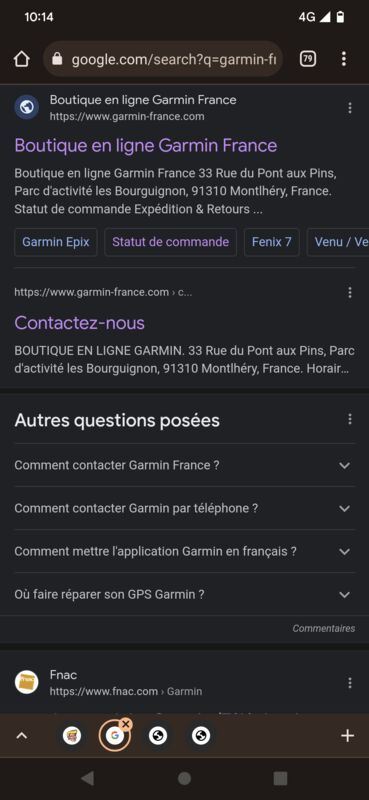Open options menu for Boutique en ligne result
This screenshot has width=369, height=800.
[350, 108]
